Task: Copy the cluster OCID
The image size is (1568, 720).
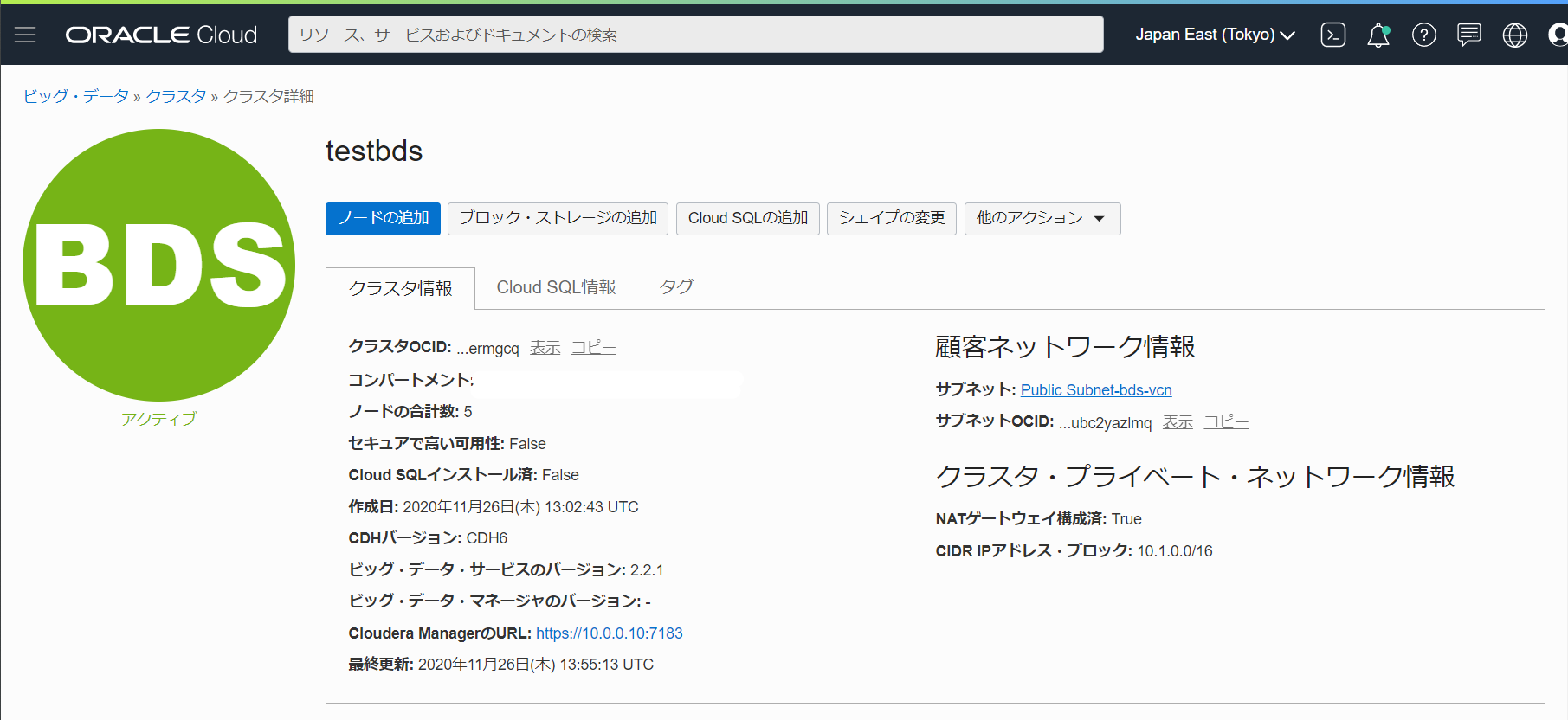Action: [594, 348]
